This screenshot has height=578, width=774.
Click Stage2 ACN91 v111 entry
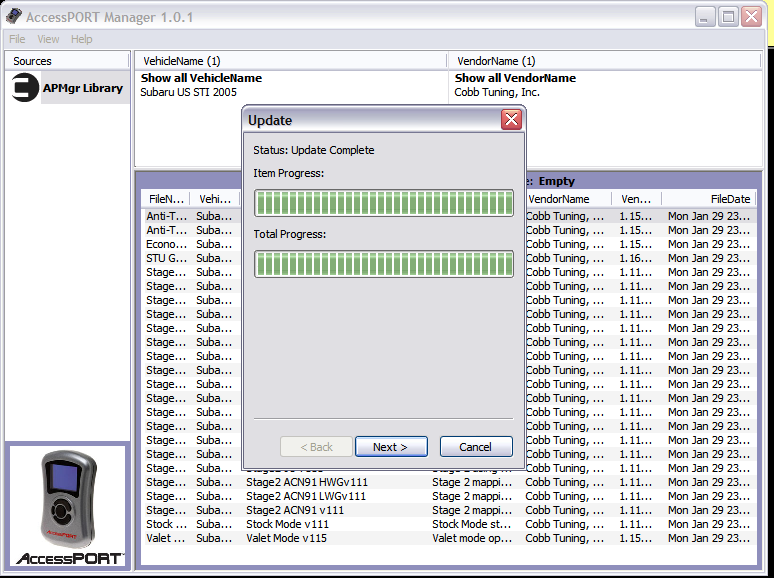coord(295,510)
